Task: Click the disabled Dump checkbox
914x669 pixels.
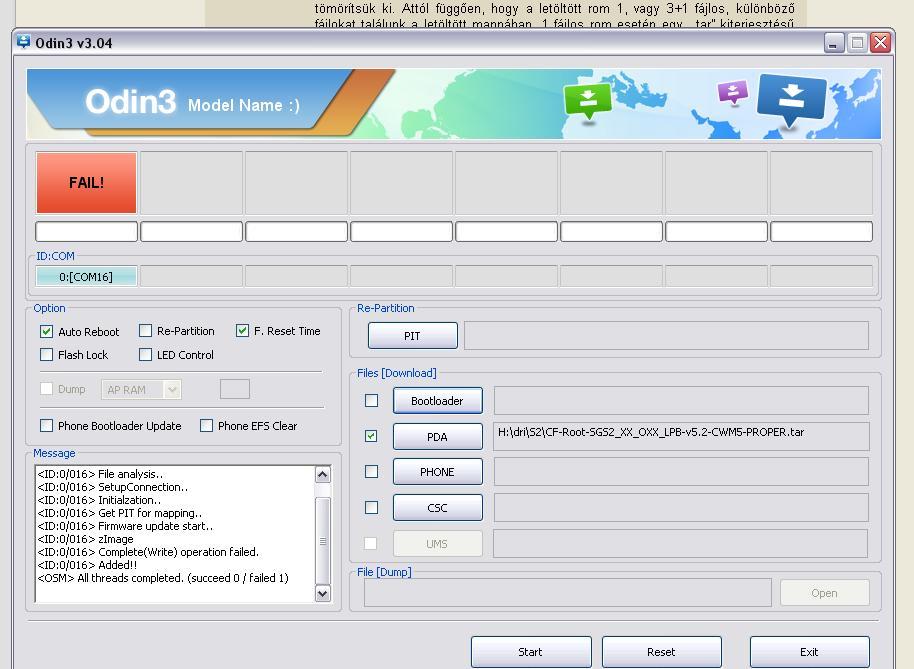Action: coord(47,389)
